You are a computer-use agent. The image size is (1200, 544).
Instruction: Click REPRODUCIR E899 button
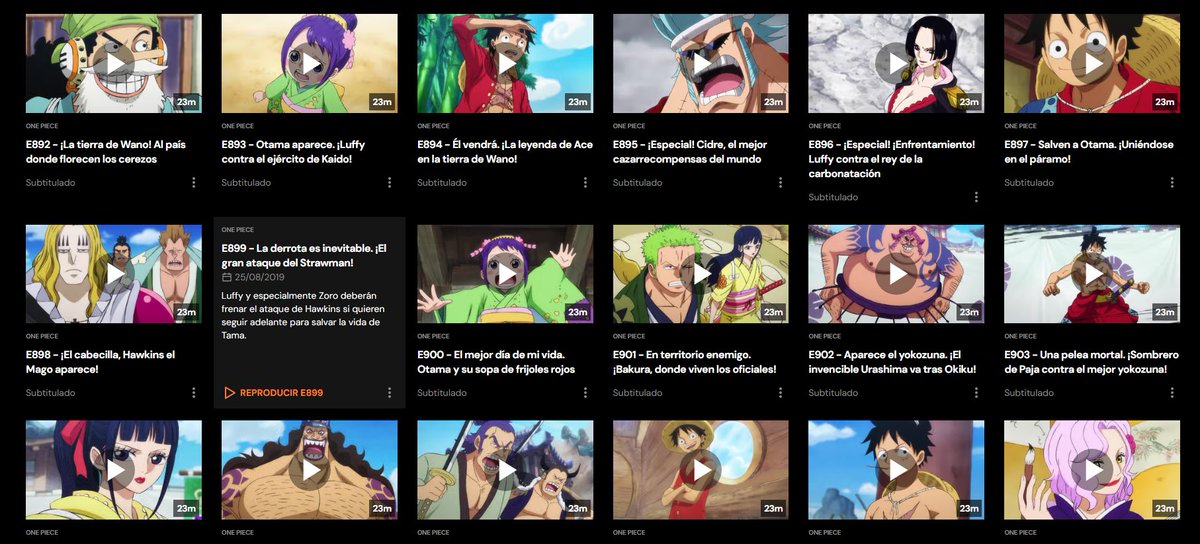coord(273,393)
